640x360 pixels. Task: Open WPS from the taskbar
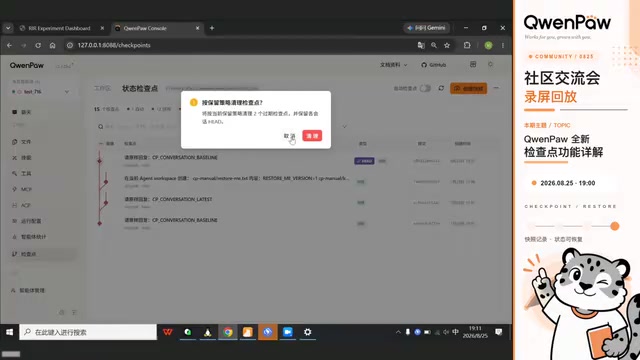coord(167,332)
